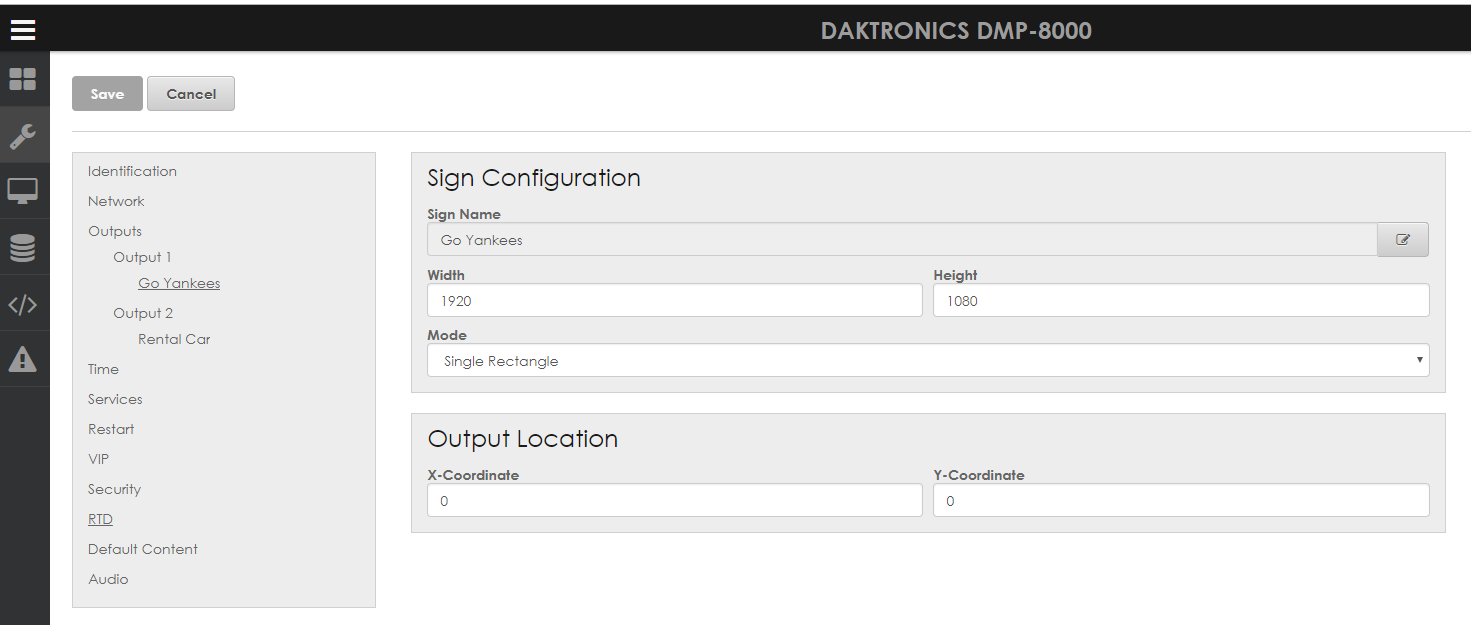This screenshot has width=1471, height=625.
Task: Open the RTD settings link
Action: coord(100,518)
